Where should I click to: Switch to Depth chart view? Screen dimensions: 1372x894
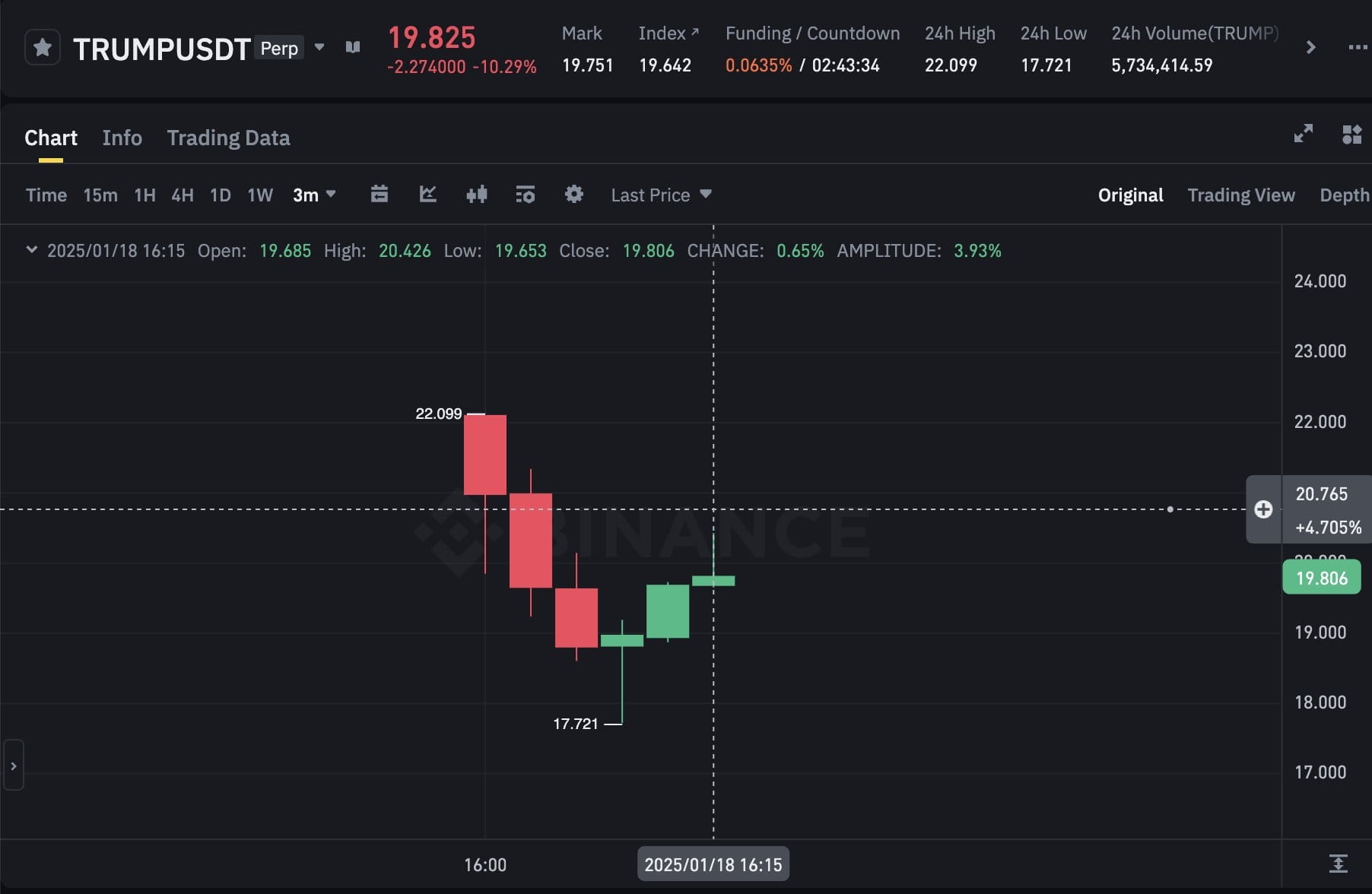click(1344, 195)
